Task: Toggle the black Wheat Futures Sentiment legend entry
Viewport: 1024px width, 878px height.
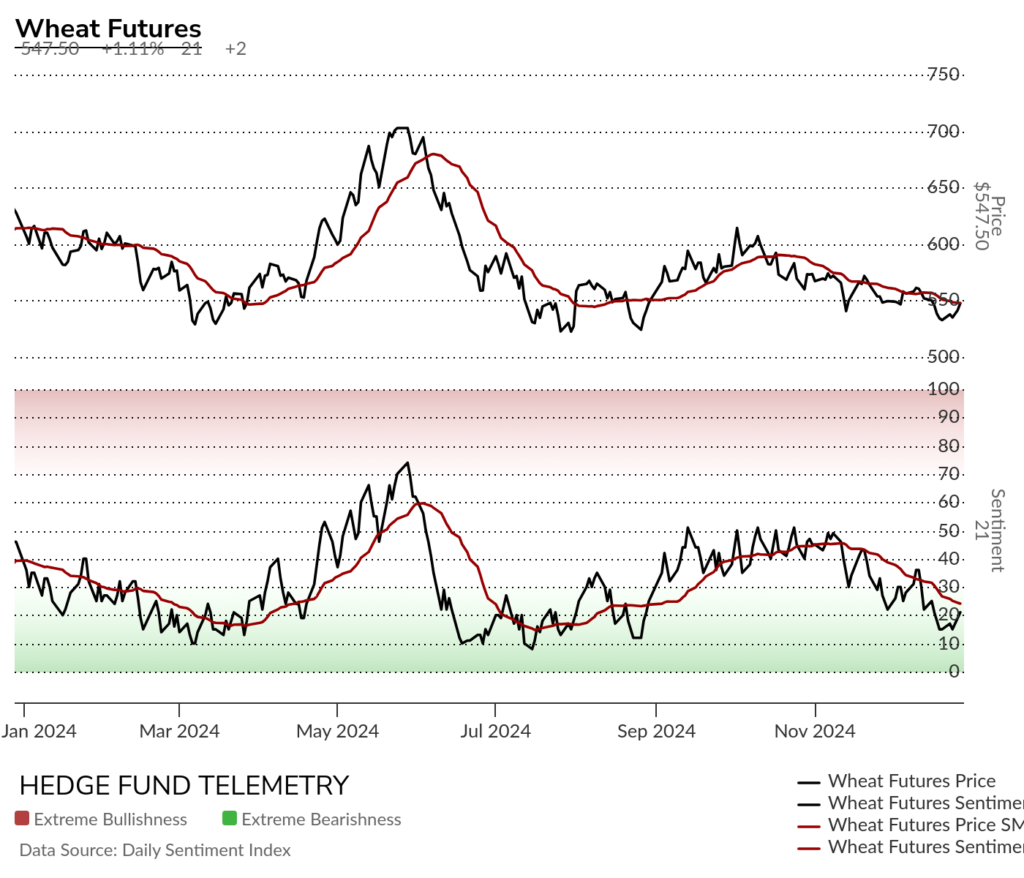Action: 910,803
